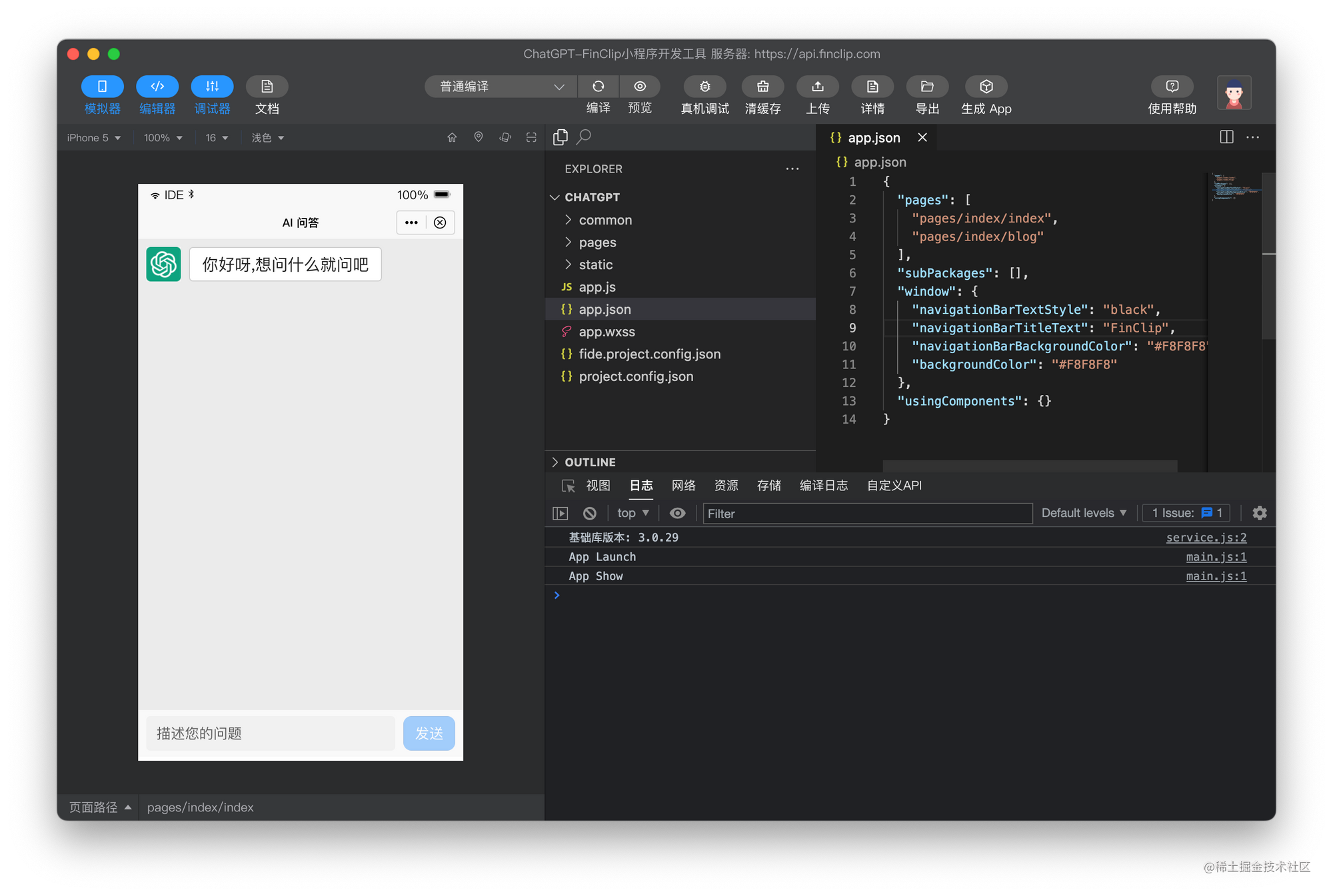Toggle the console sidebar icon
Screen dimensions: 1333x896
tap(561, 513)
